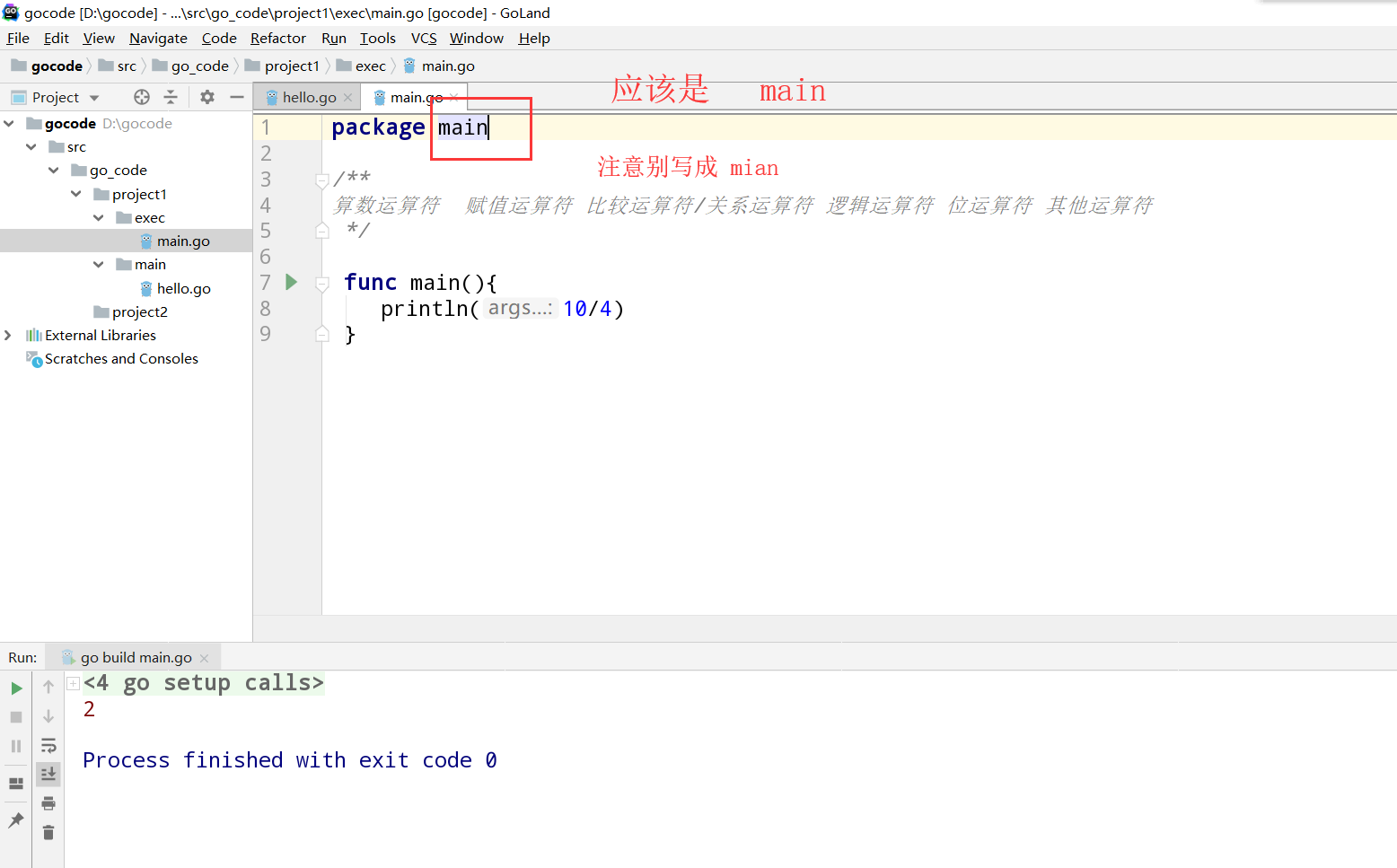This screenshot has height=868, width=1397.
Task: Open the Edit menu
Action: click(57, 38)
